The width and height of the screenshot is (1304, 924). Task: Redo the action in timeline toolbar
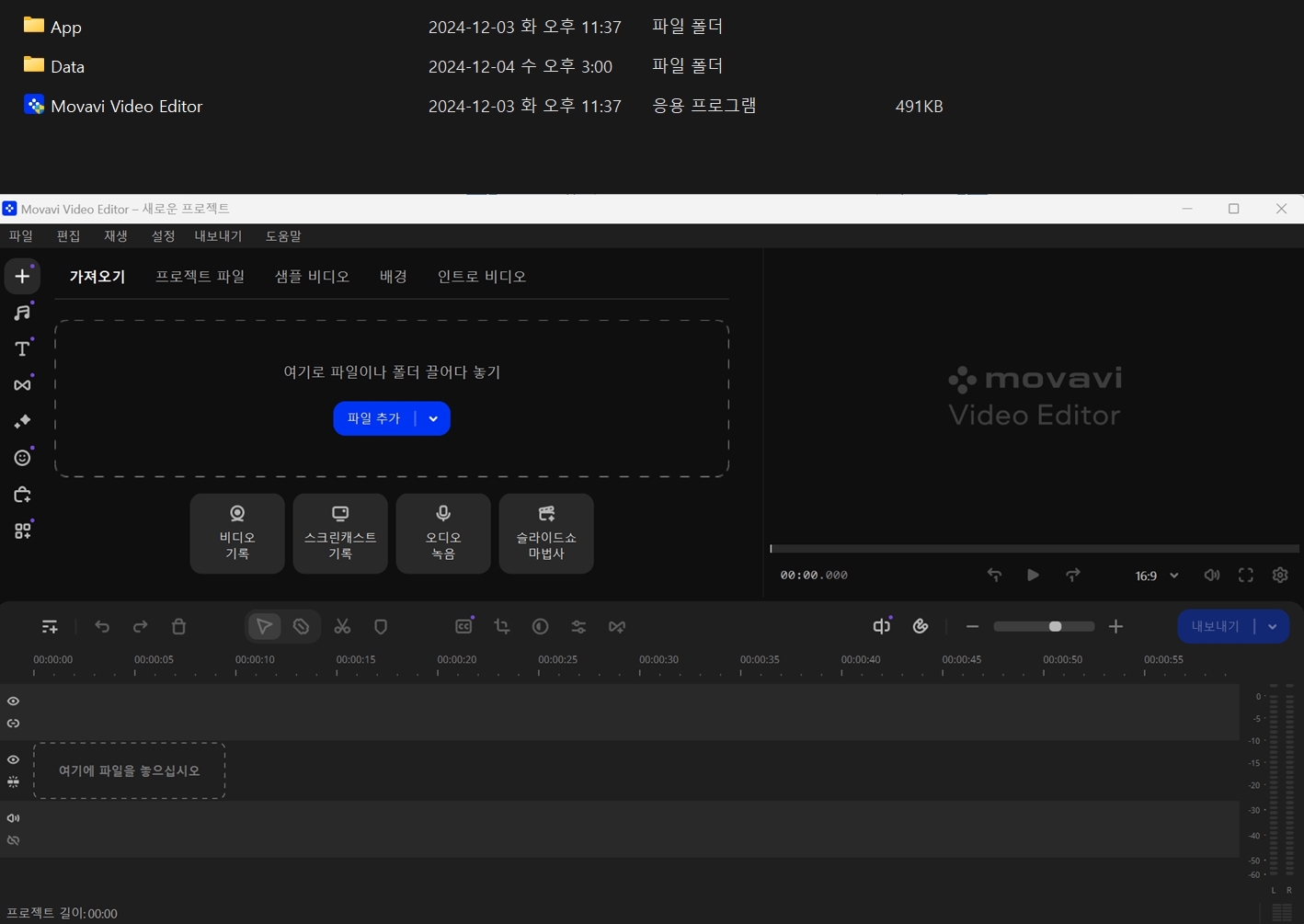click(x=140, y=626)
